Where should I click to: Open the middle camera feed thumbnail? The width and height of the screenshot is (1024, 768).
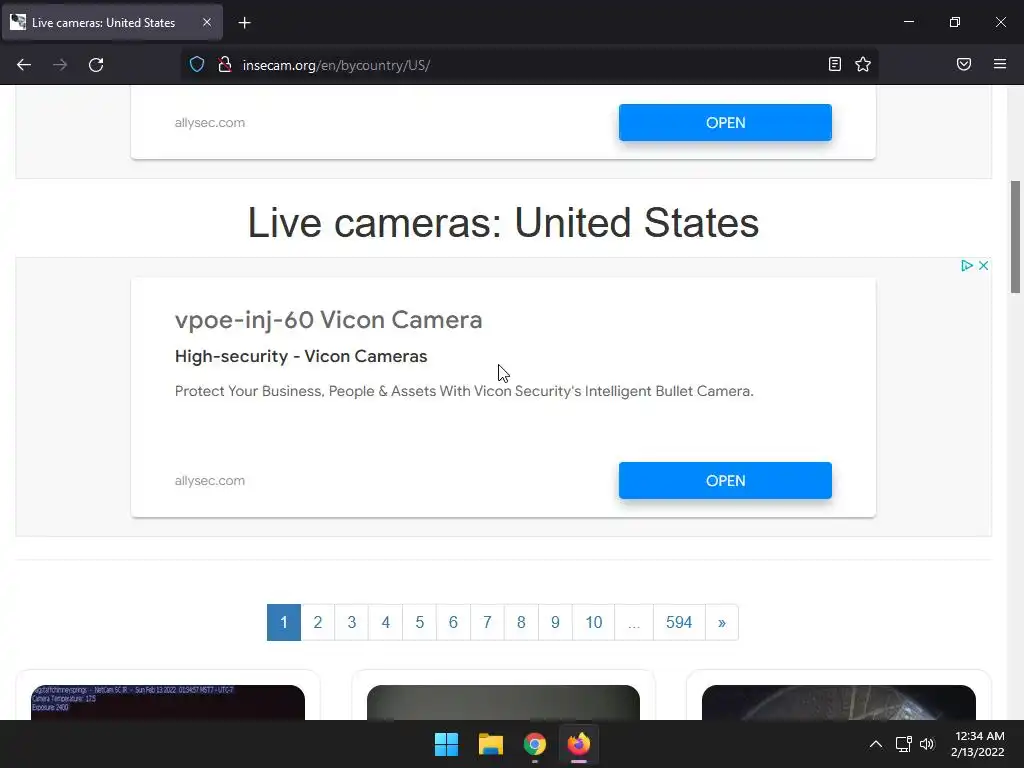[x=504, y=702]
